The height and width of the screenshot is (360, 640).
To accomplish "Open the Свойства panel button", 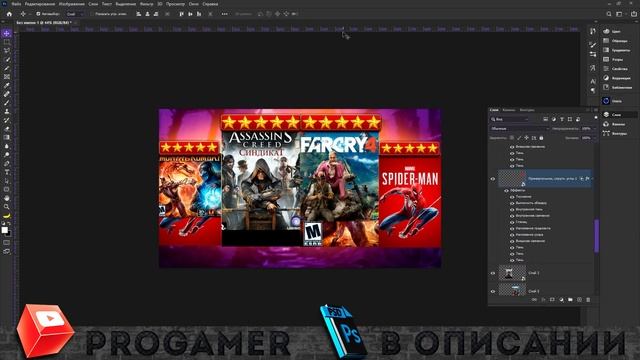I will pos(617,69).
